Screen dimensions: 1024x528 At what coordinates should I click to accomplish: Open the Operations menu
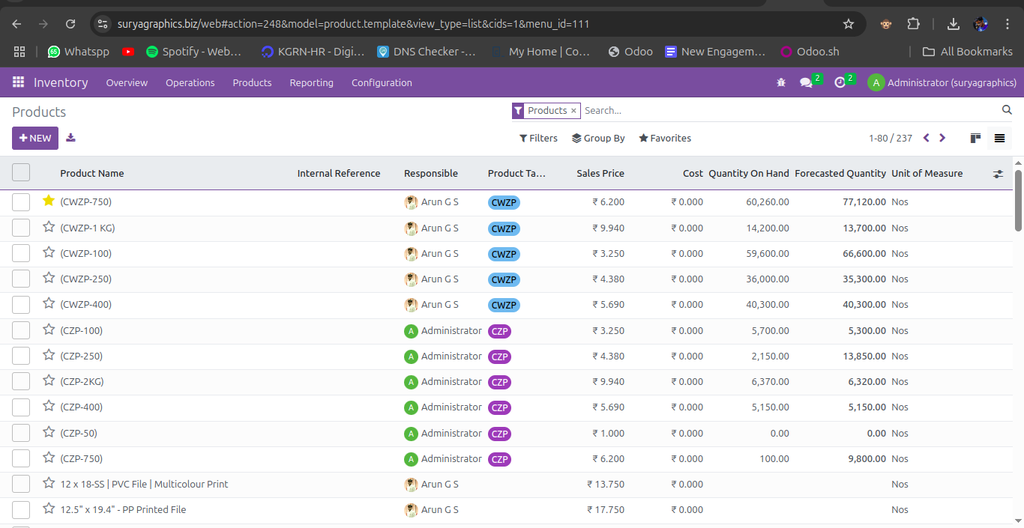point(190,83)
